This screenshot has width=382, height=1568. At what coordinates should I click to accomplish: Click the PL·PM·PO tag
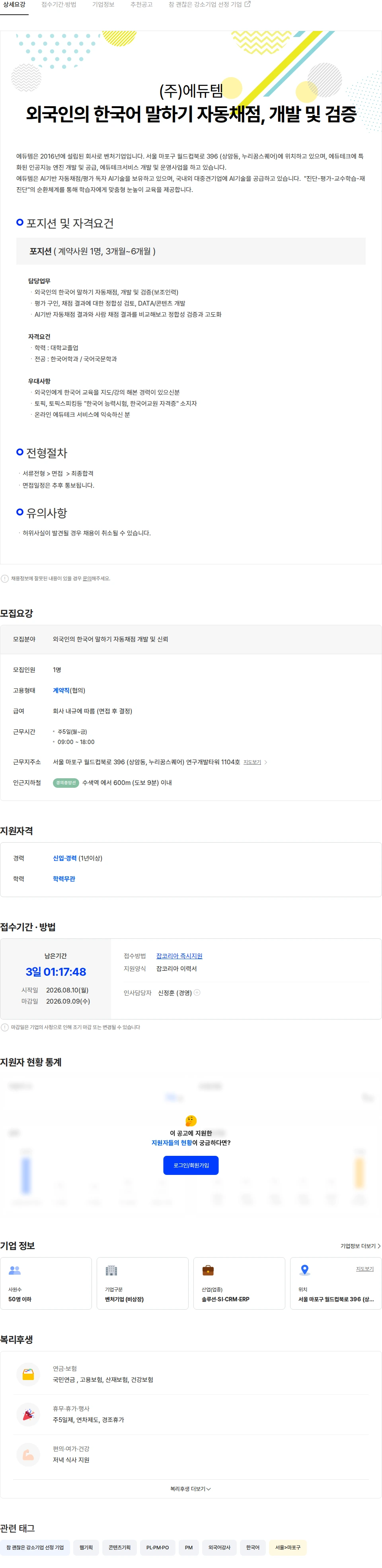[158, 1547]
